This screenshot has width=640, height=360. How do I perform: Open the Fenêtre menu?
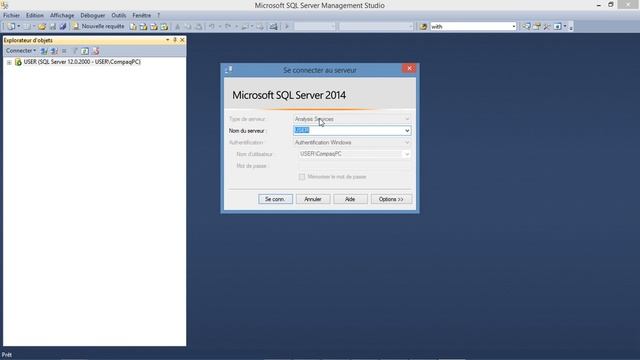(x=142, y=15)
